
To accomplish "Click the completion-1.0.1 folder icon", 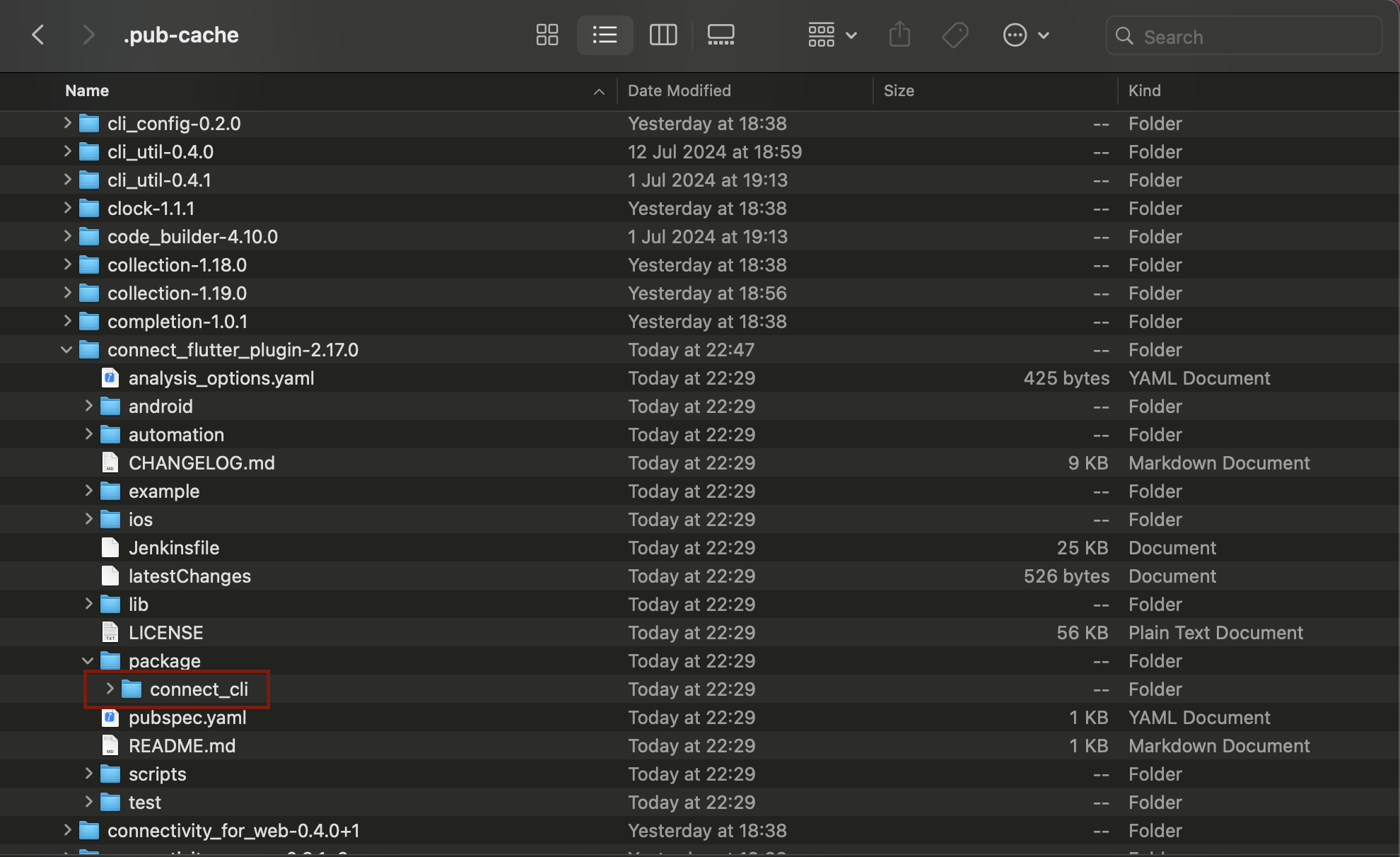I will (89, 321).
